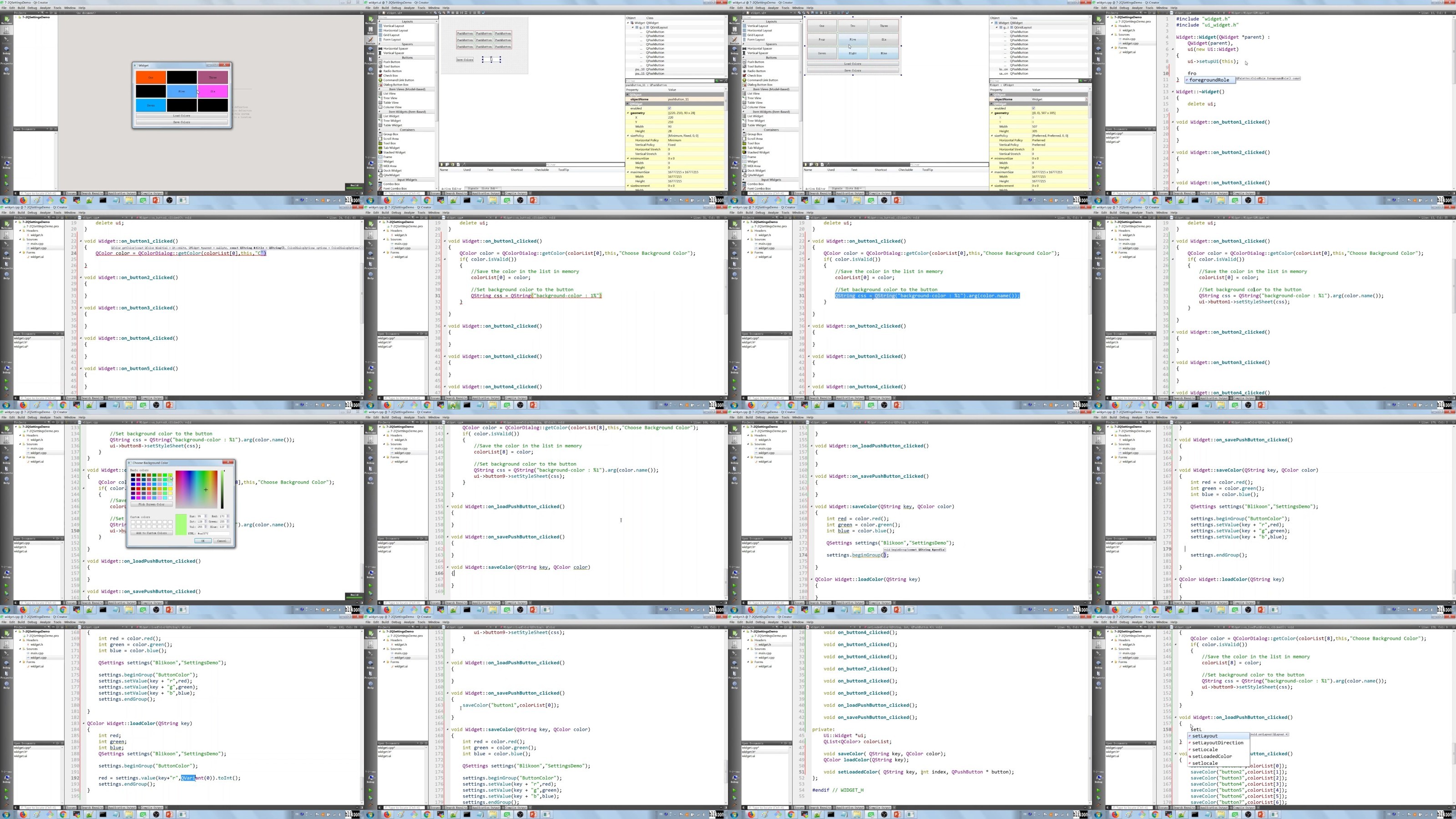1456x819 pixels.
Task: Open Tools menu in widget.h header frame
Action: (x=785, y=622)
